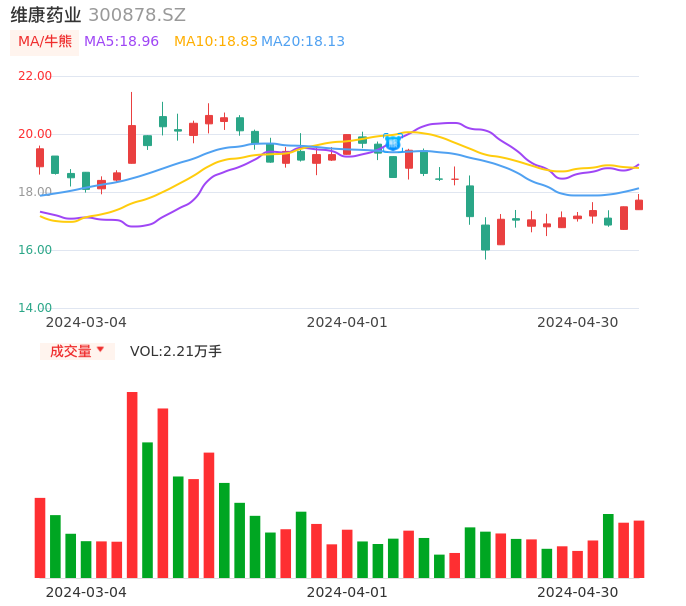Click the tallest green volume bar

coord(147,510)
